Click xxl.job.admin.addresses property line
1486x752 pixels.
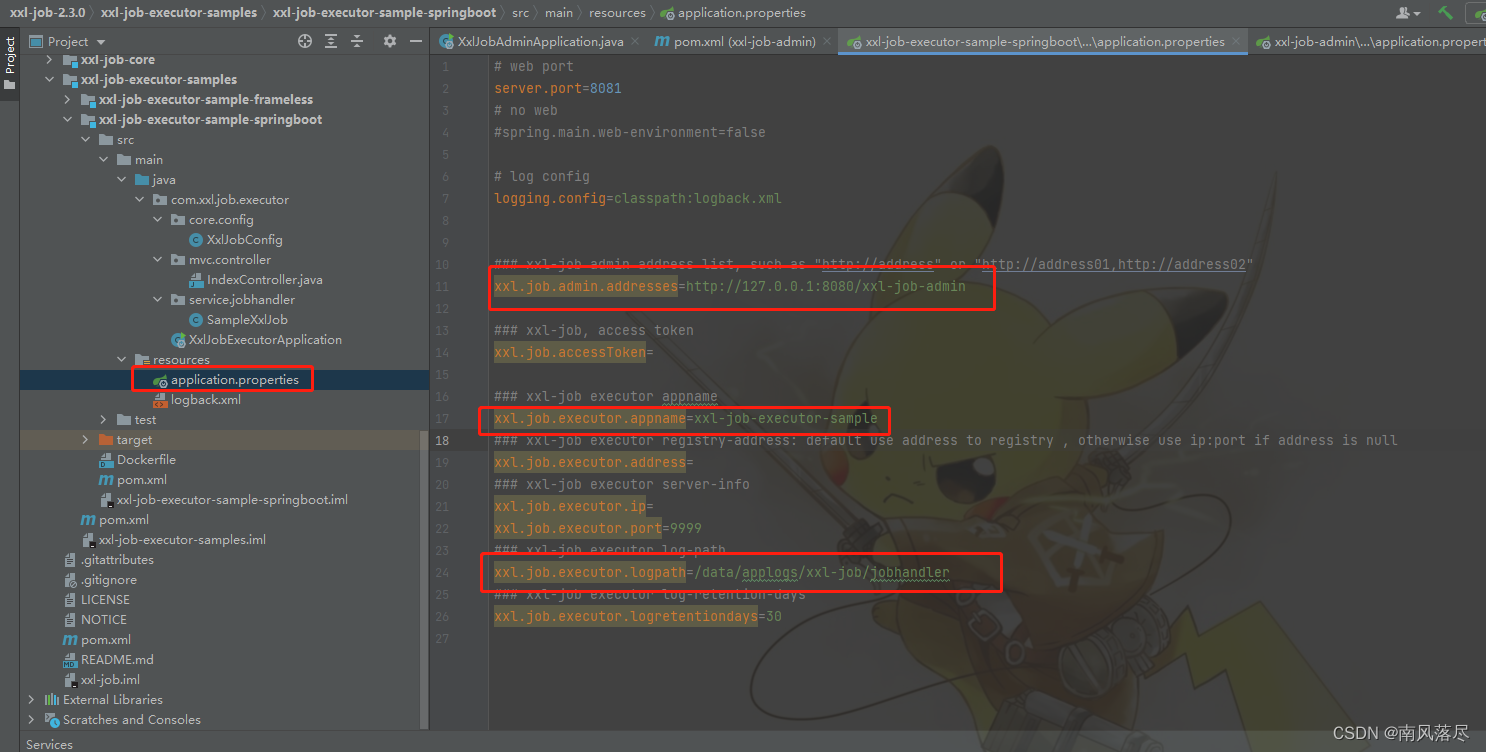click(730, 286)
